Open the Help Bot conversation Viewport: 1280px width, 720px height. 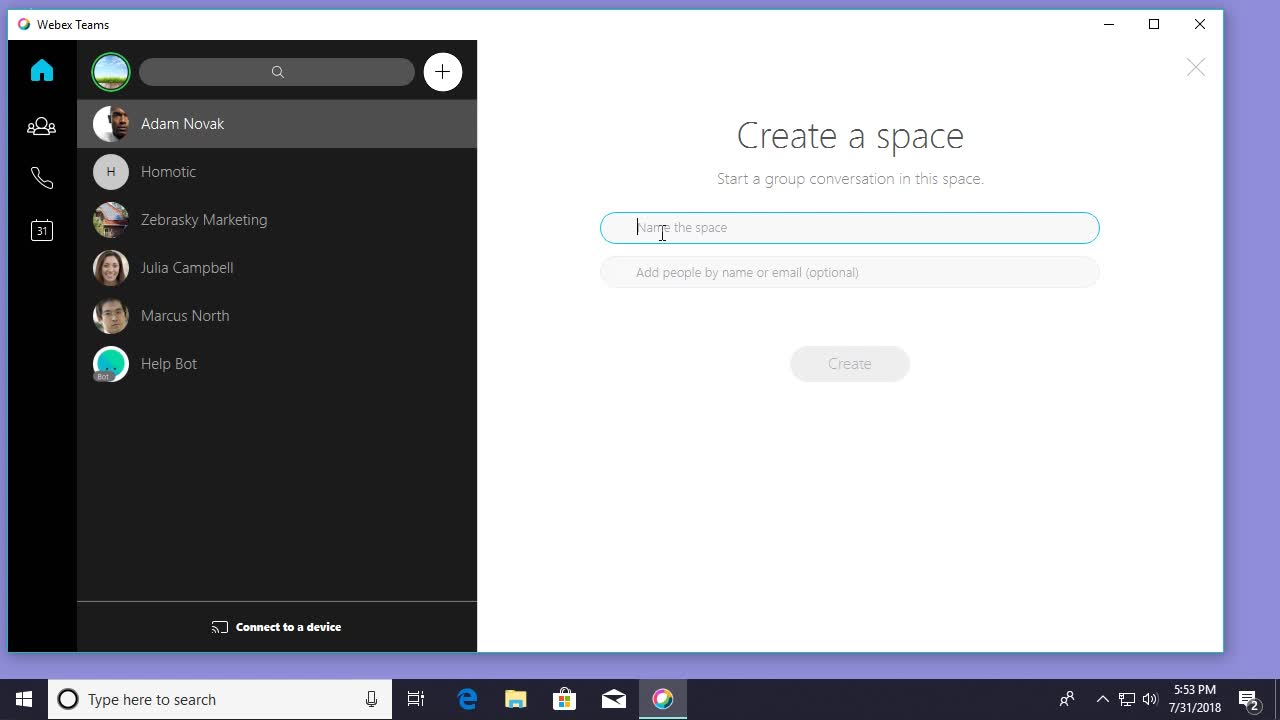coord(277,364)
